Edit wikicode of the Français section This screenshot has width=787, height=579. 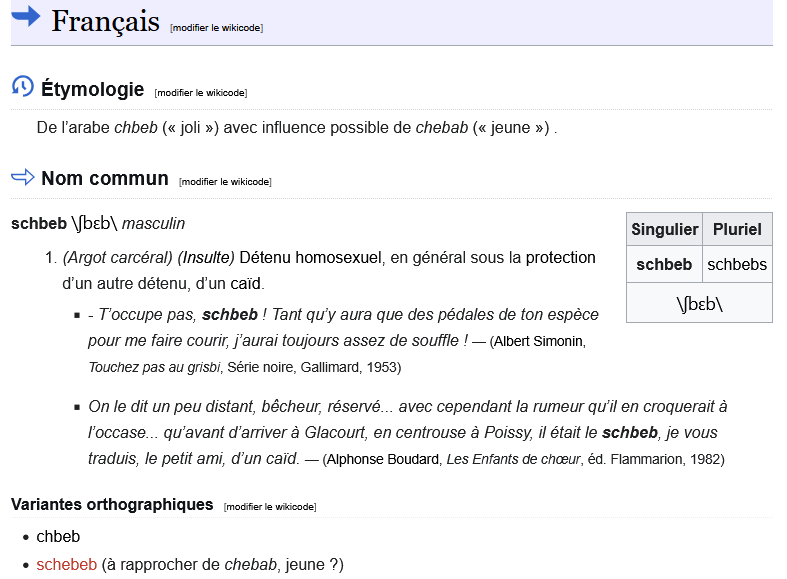tap(216, 28)
